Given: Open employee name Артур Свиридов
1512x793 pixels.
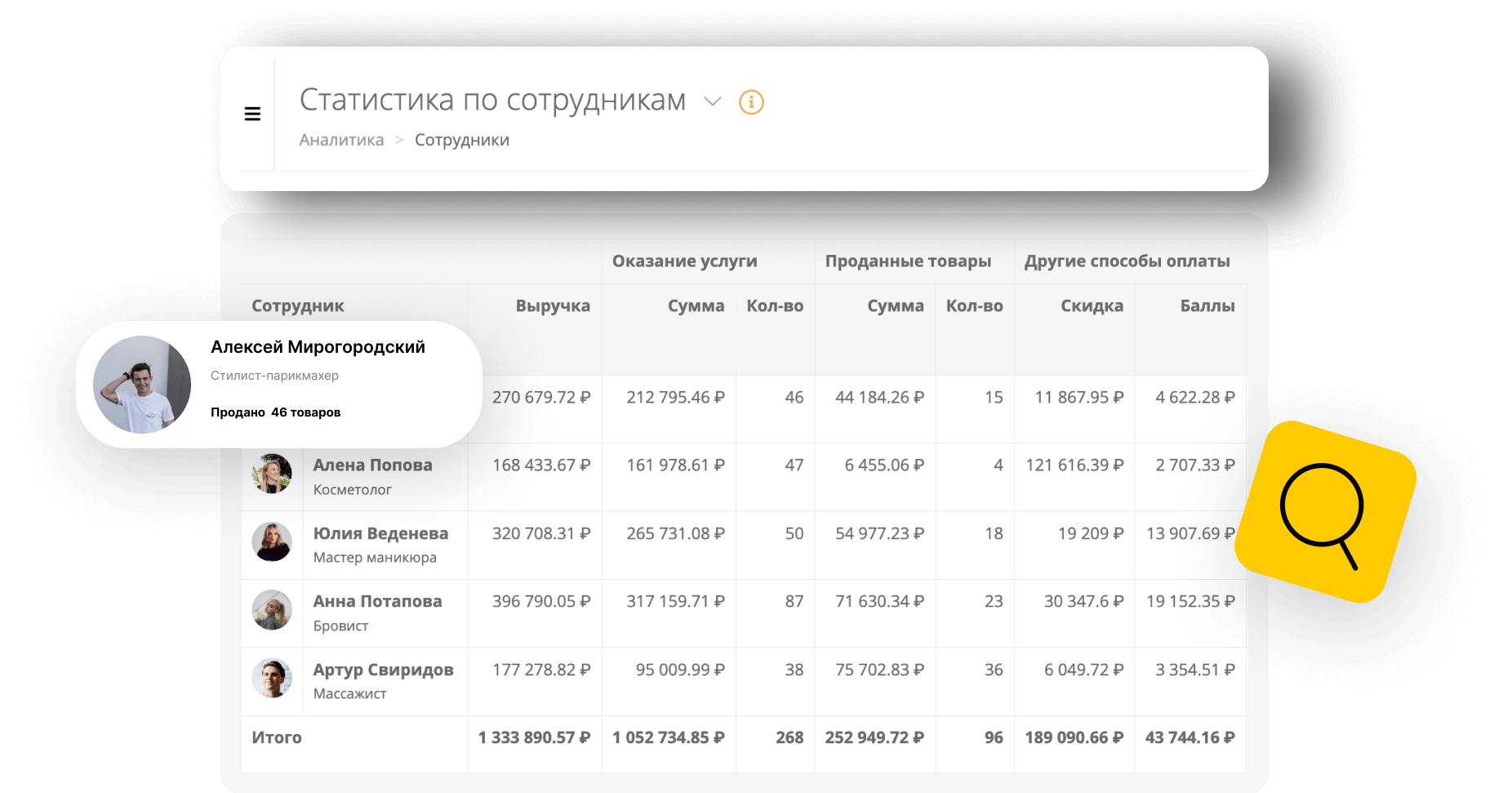Looking at the screenshot, I should click(x=383, y=670).
